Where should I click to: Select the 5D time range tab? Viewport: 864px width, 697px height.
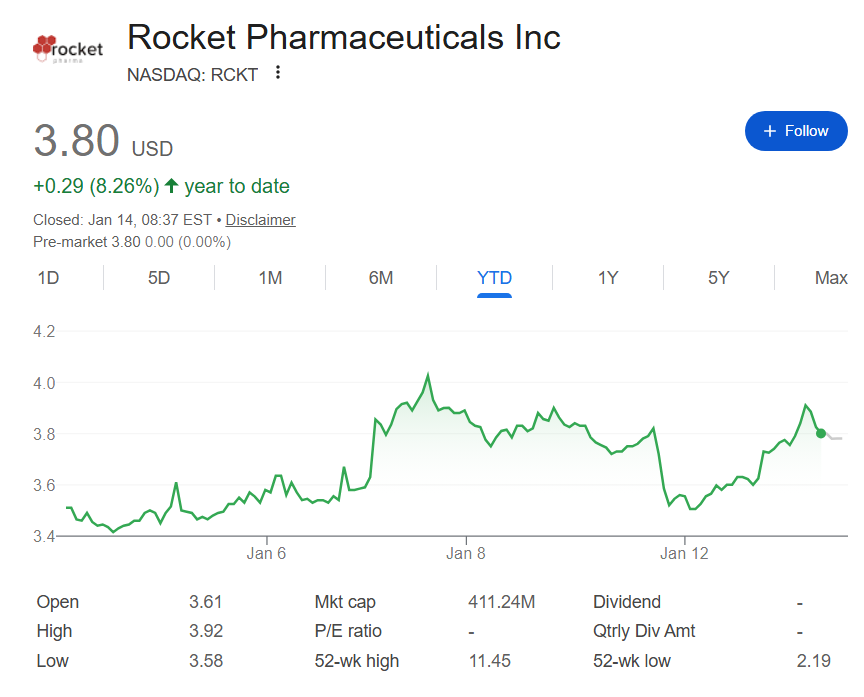click(159, 278)
